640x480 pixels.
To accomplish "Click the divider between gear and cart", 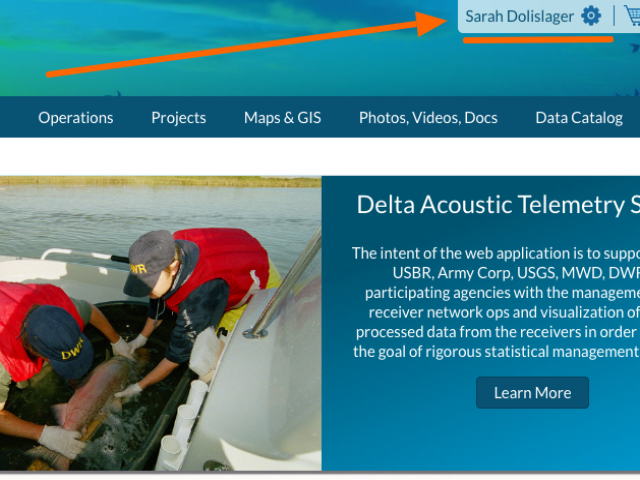I will pos(614,16).
